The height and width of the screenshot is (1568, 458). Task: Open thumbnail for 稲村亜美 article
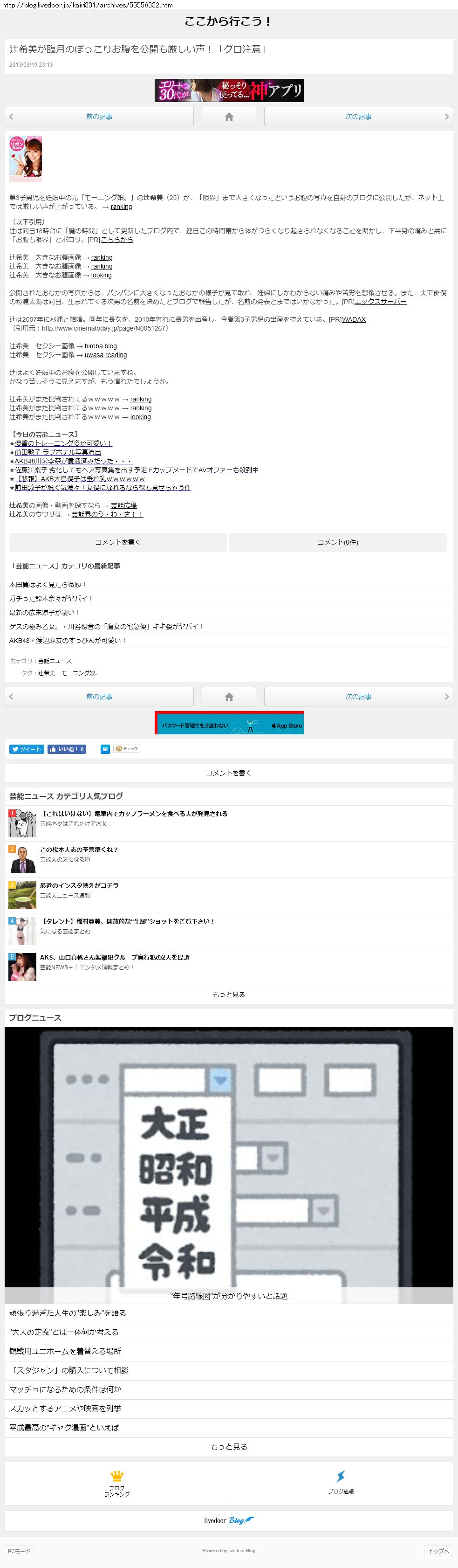point(22,931)
